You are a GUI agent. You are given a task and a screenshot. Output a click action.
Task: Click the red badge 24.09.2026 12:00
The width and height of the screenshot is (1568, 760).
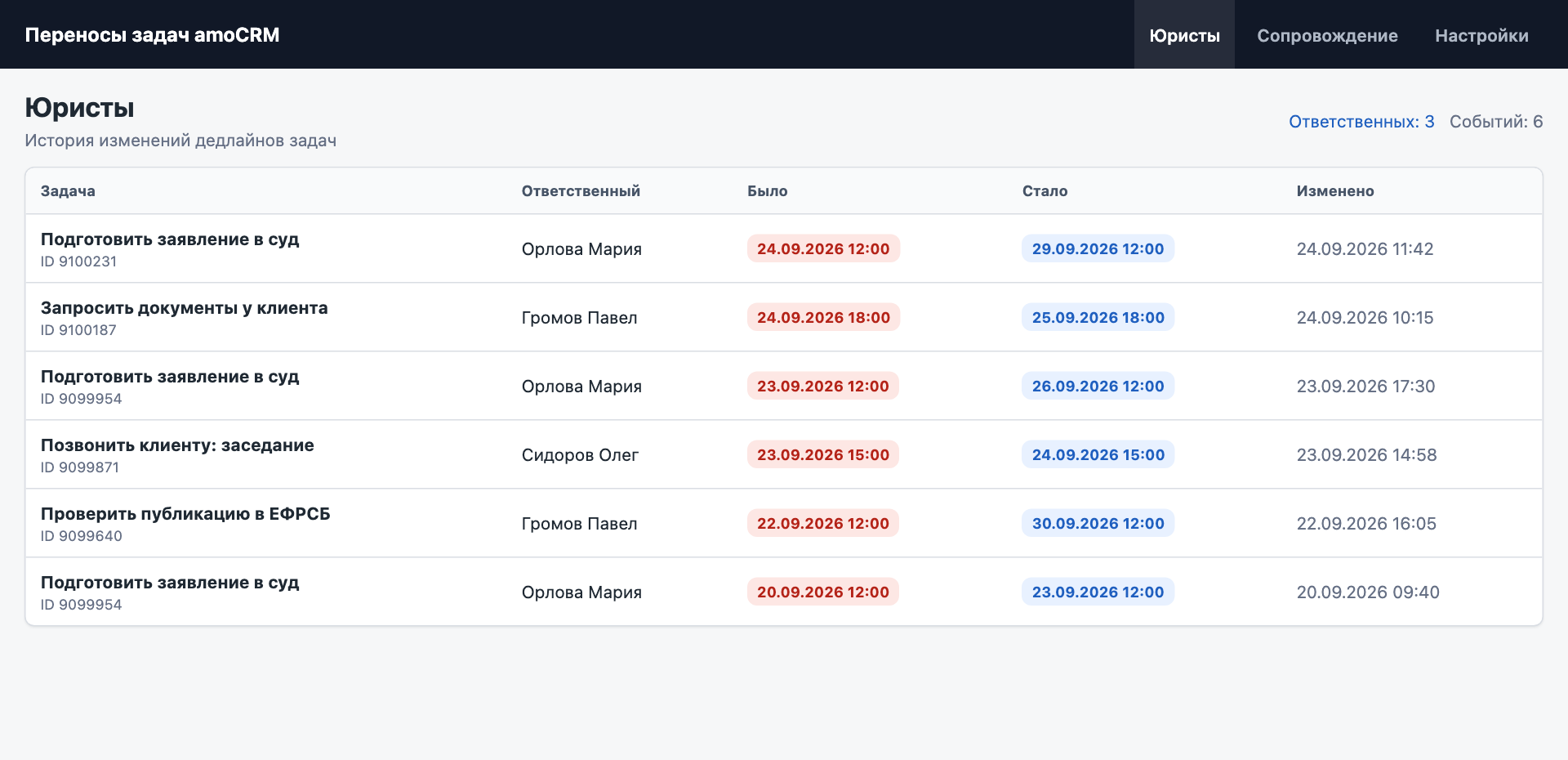[823, 249]
